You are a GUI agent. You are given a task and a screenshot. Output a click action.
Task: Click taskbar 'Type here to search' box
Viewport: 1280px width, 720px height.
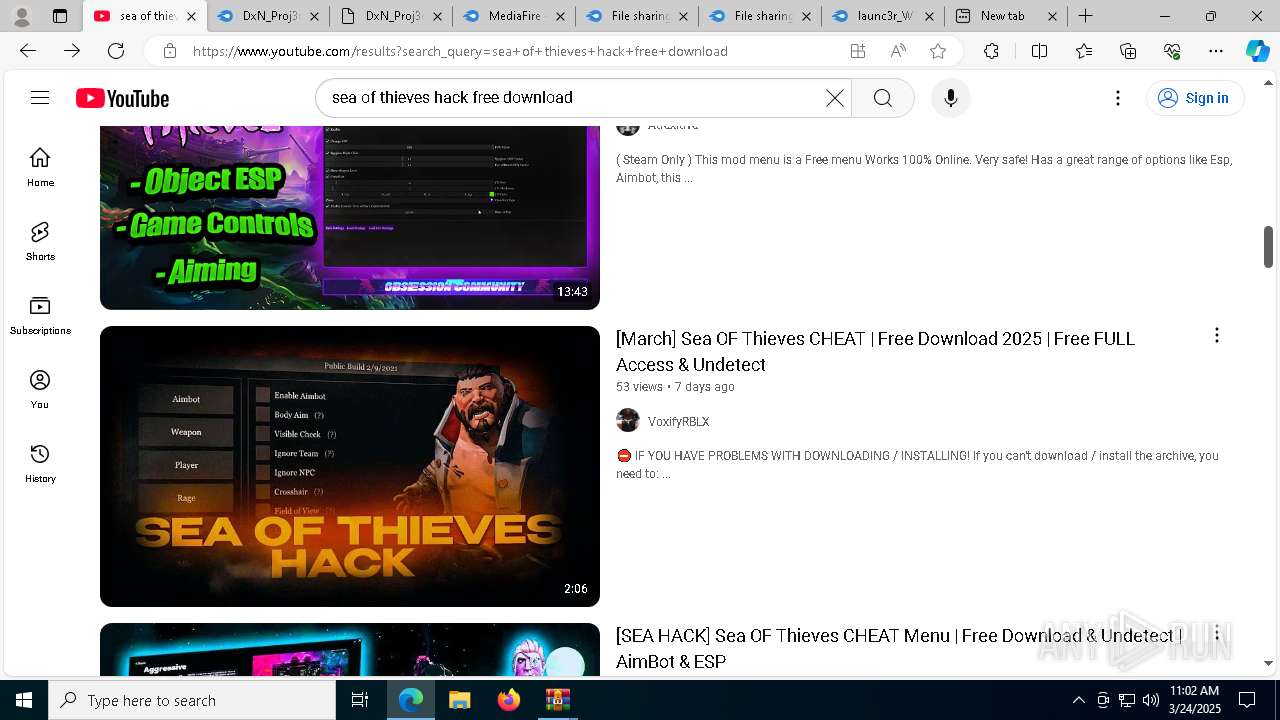pos(192,700)
